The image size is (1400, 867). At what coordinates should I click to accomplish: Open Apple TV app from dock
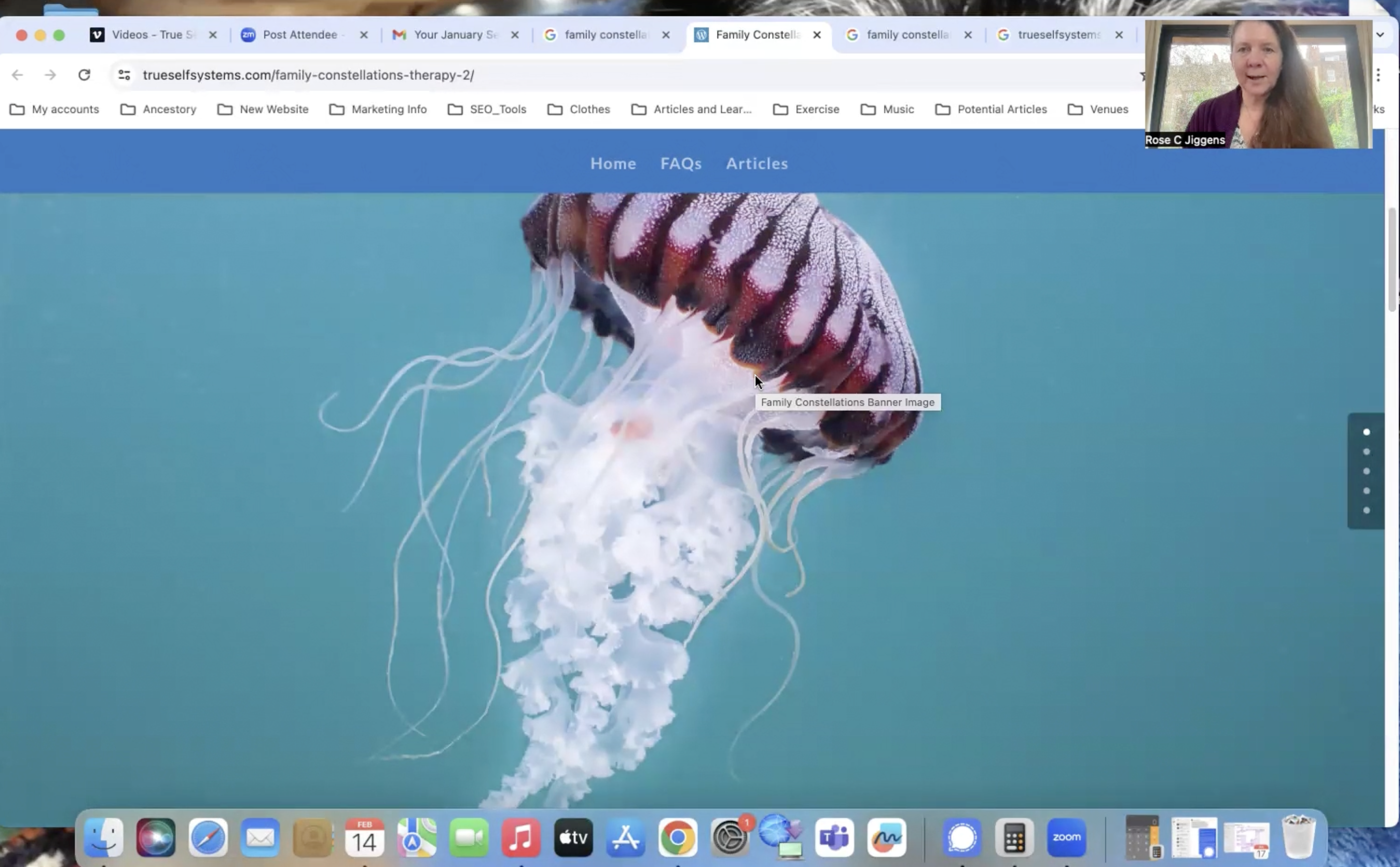(x=573, y=837)
